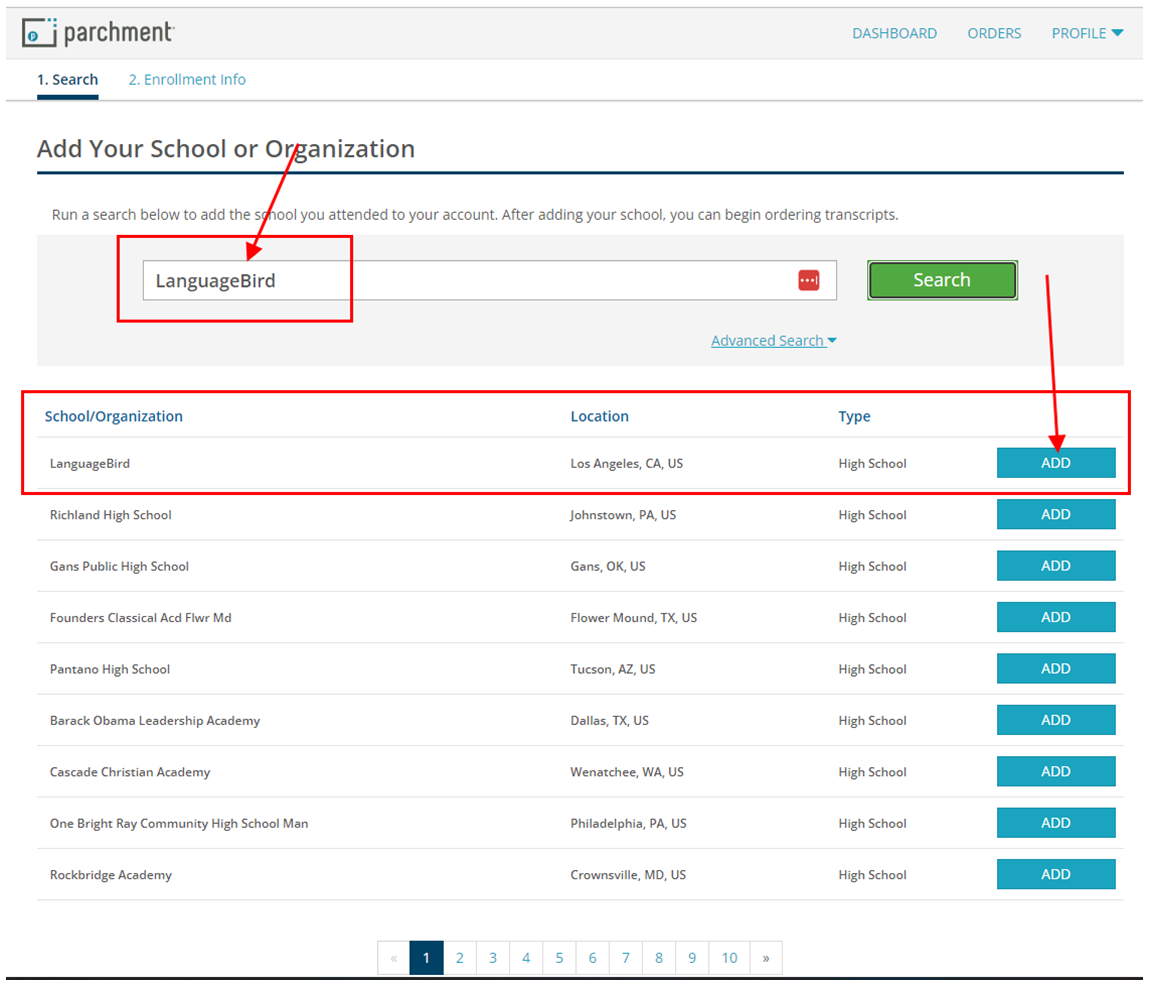Click Johnstown, PA, US location
Screen dimensions: 1159x996
pos(623,515)
